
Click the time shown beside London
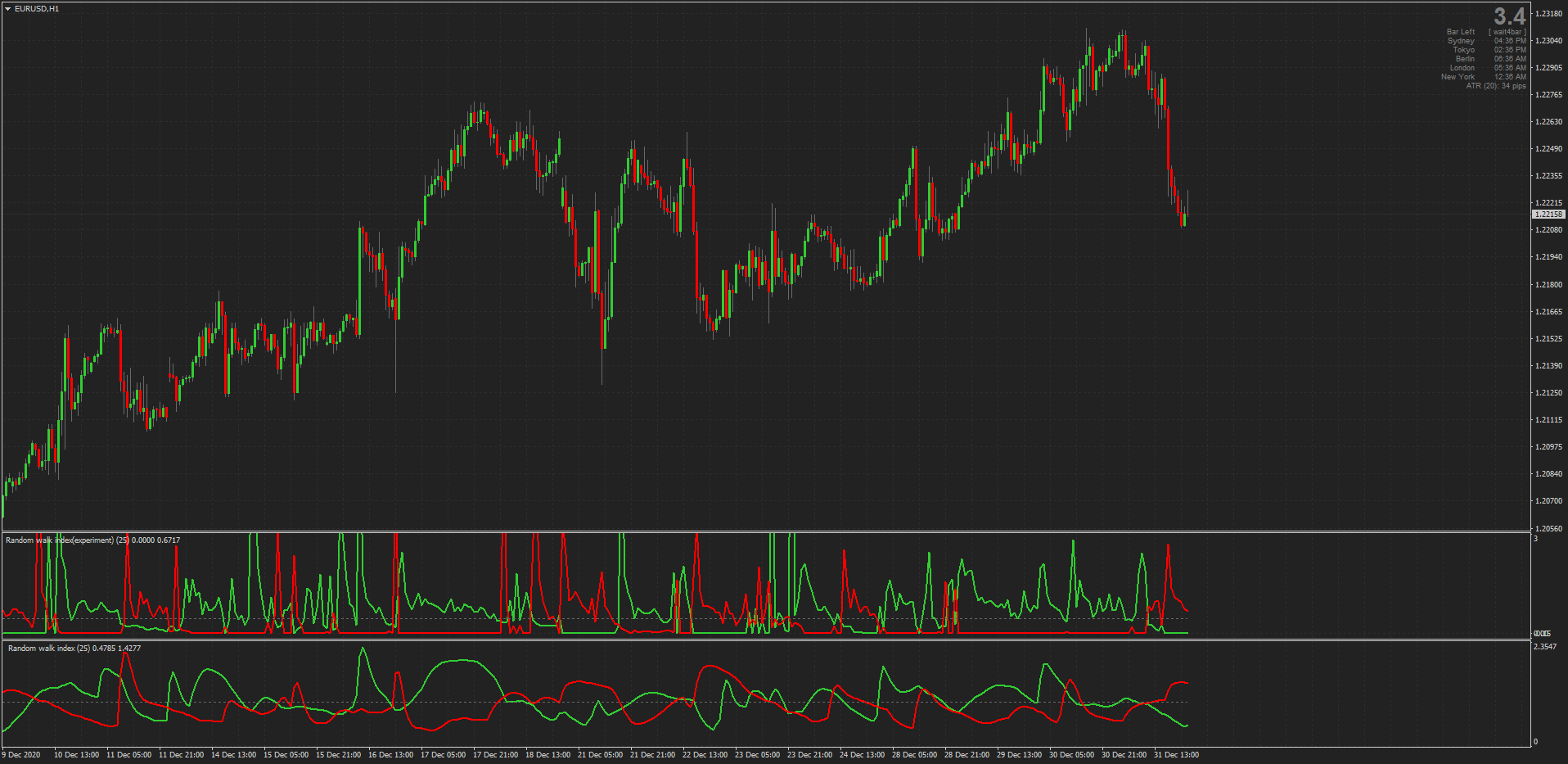click(x=1510, y=68)
